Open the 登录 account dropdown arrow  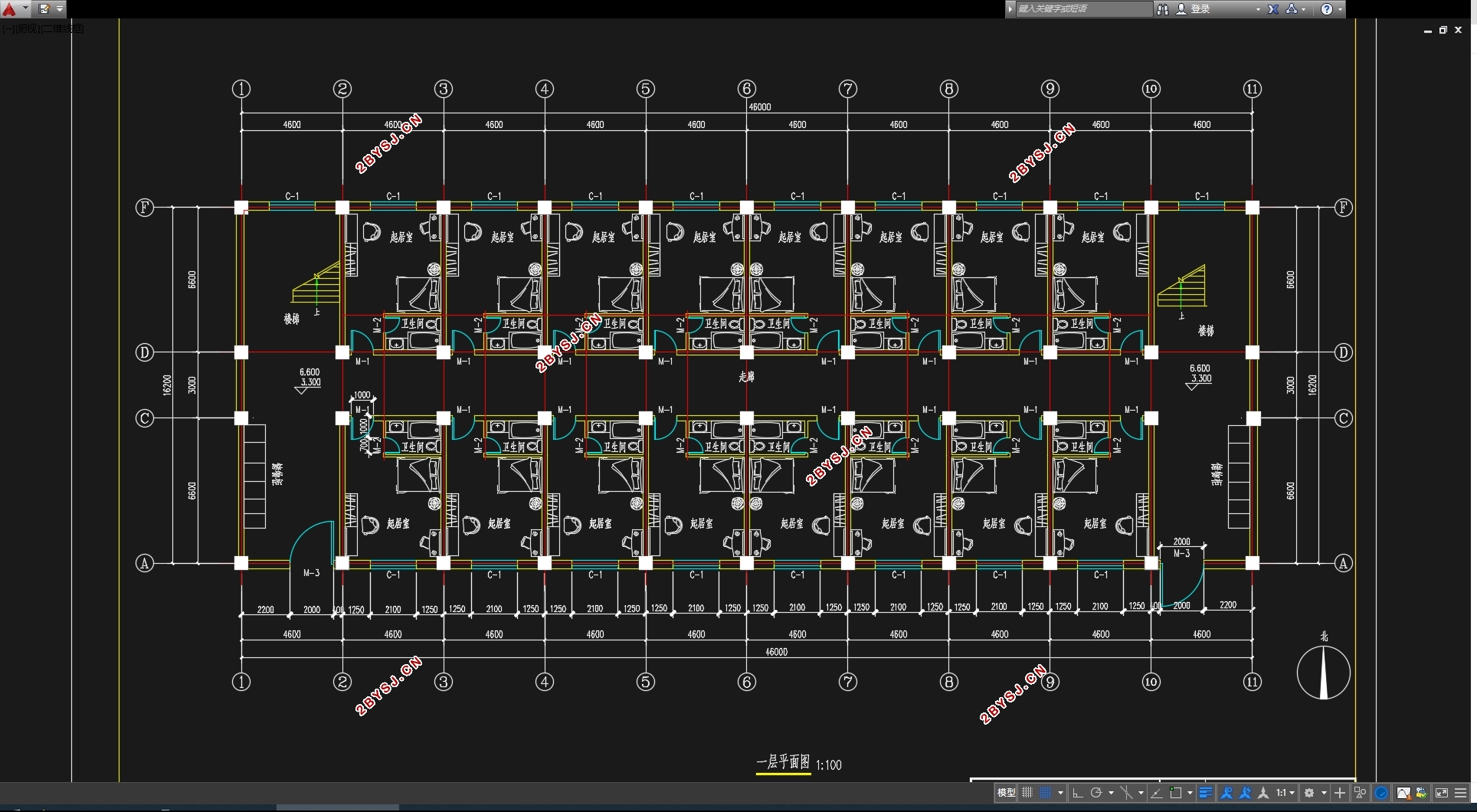[1258, 9]
